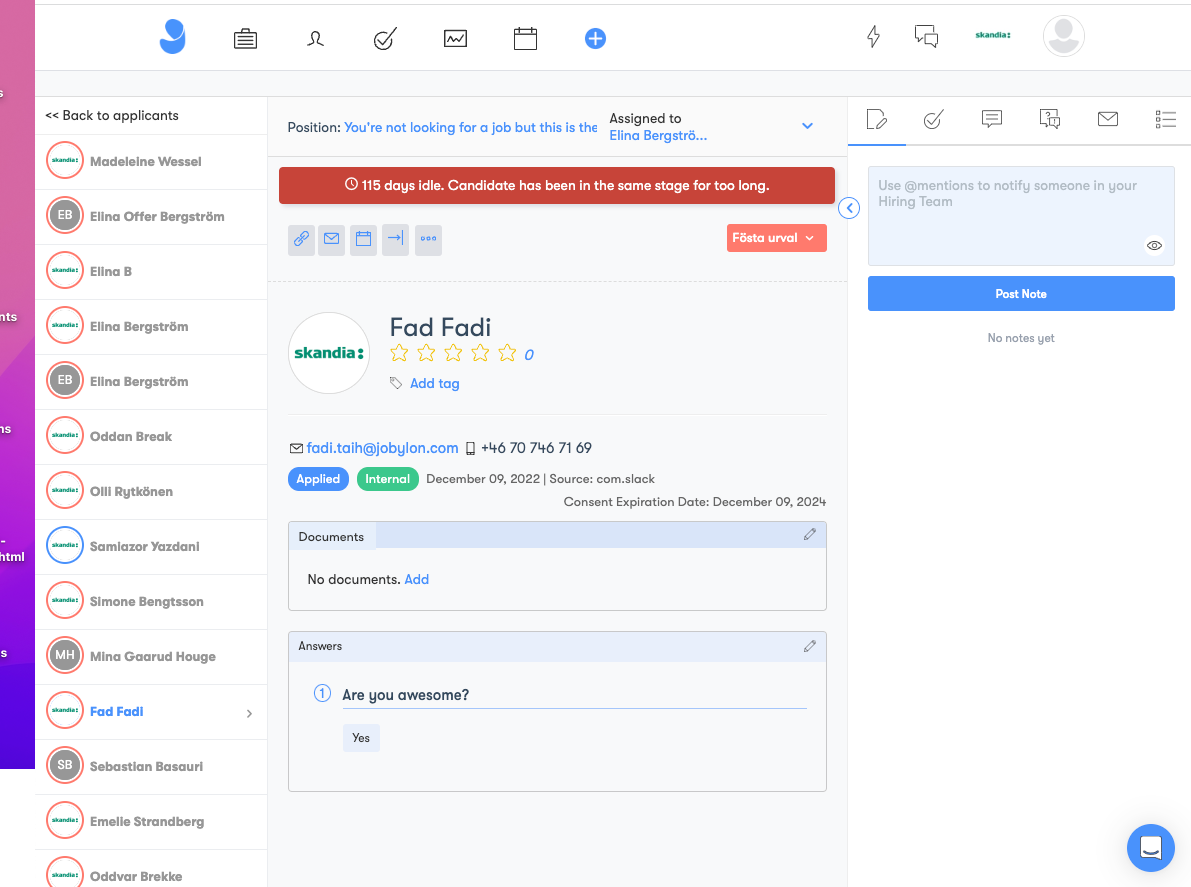
Task: Click the blue plus create icon
Action: coord(595,38)
